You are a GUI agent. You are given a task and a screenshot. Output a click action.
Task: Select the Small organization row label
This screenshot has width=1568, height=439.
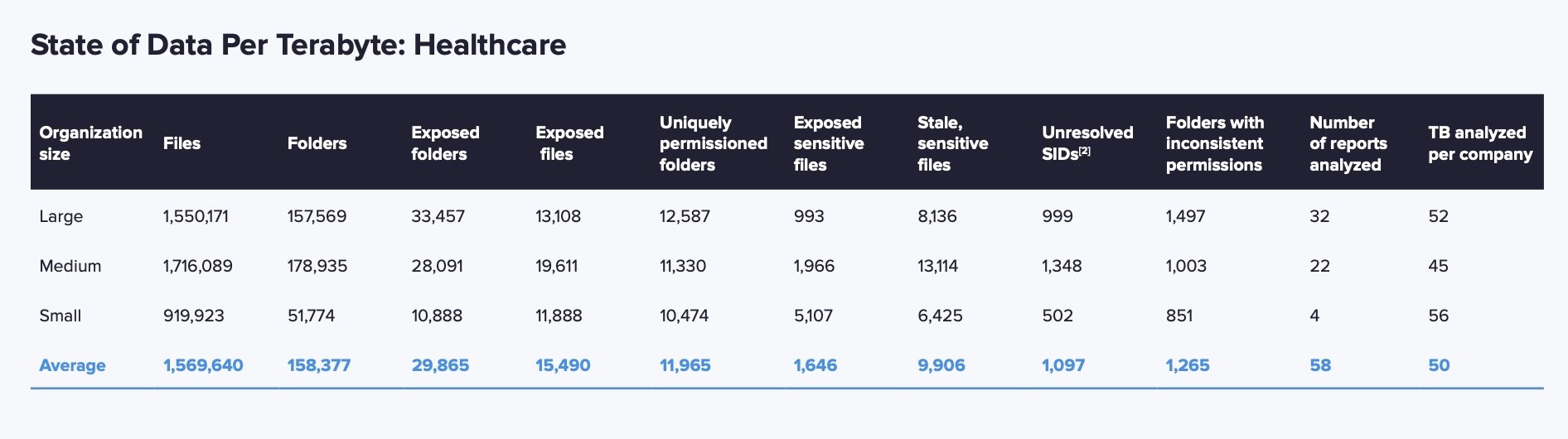tap(60, 316)
